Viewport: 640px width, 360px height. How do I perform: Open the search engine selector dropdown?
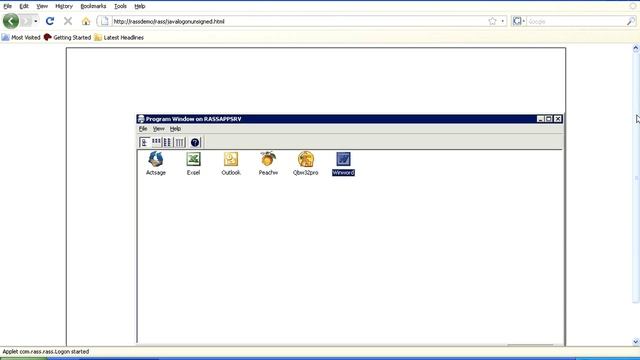(x=518, y=21)
